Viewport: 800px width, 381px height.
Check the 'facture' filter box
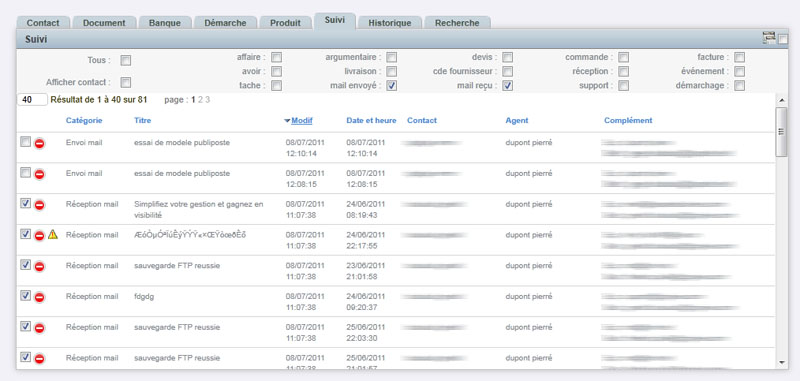(x=739, y=57)
